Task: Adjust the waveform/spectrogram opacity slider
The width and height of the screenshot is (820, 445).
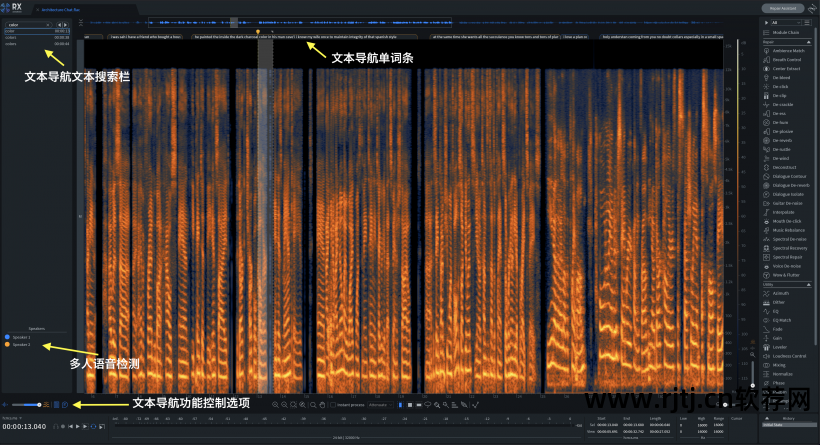Action: tap(28, 404)
